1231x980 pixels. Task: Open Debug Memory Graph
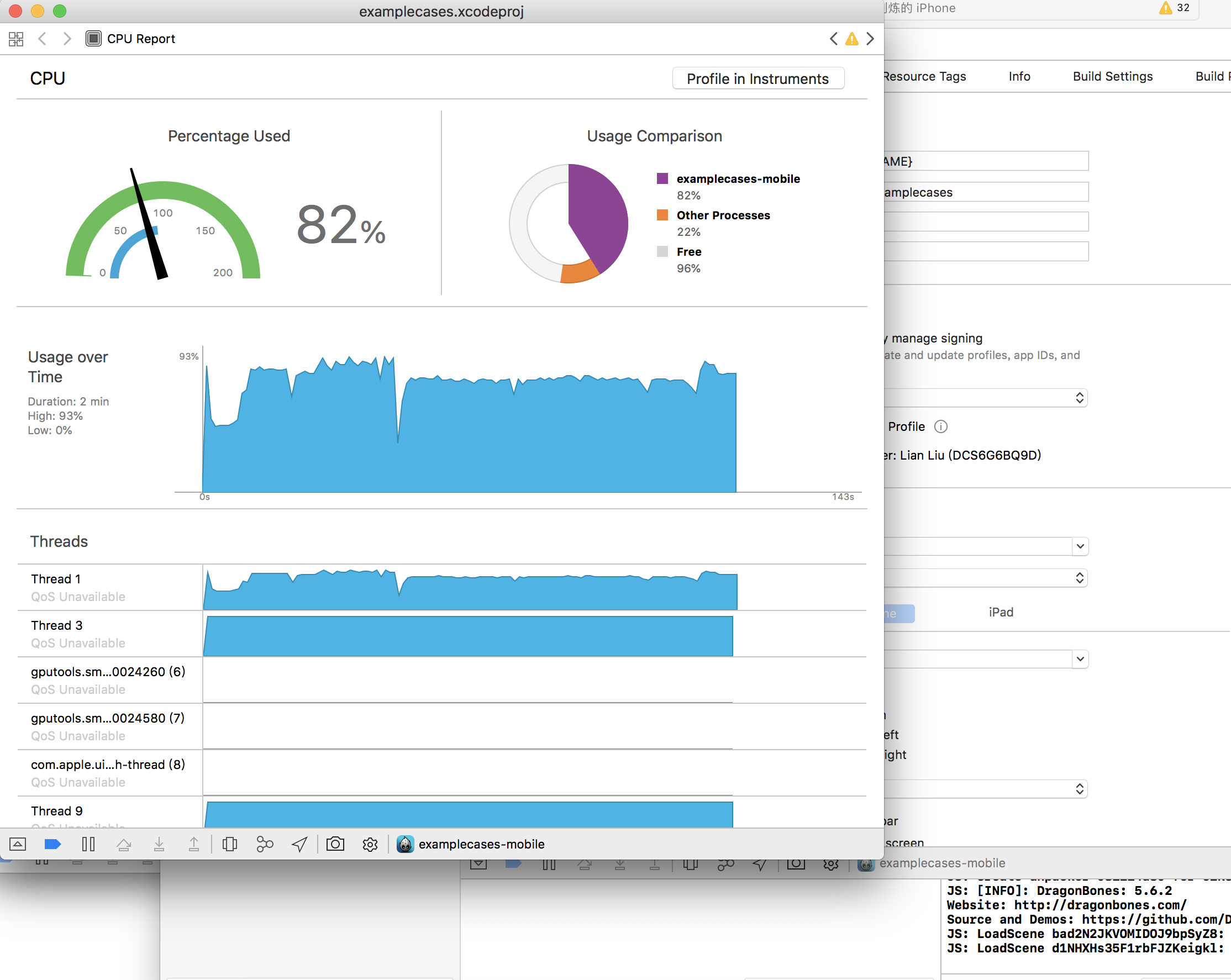pos(264,844)
